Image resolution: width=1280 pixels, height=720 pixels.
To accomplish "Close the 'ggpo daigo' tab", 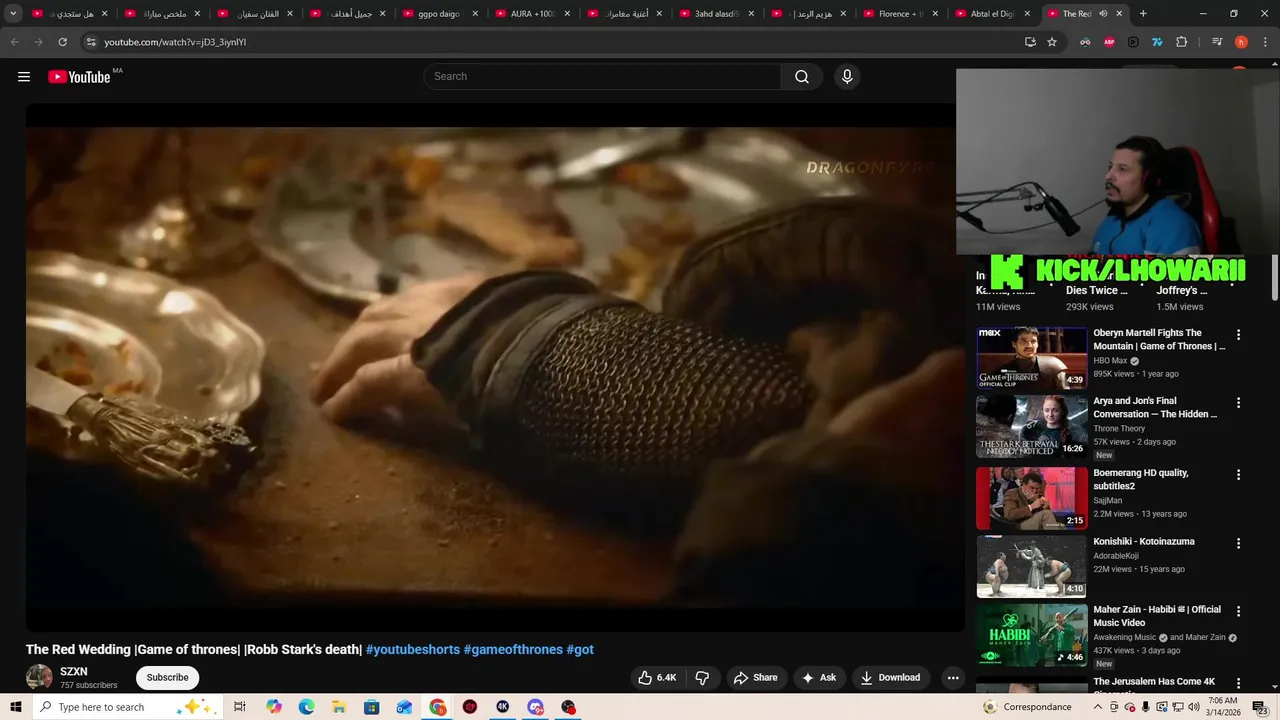I will 475,14.
